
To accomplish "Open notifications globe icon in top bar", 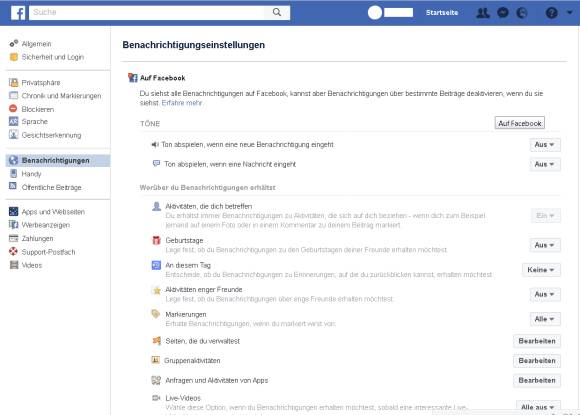I will click(522, 13).
